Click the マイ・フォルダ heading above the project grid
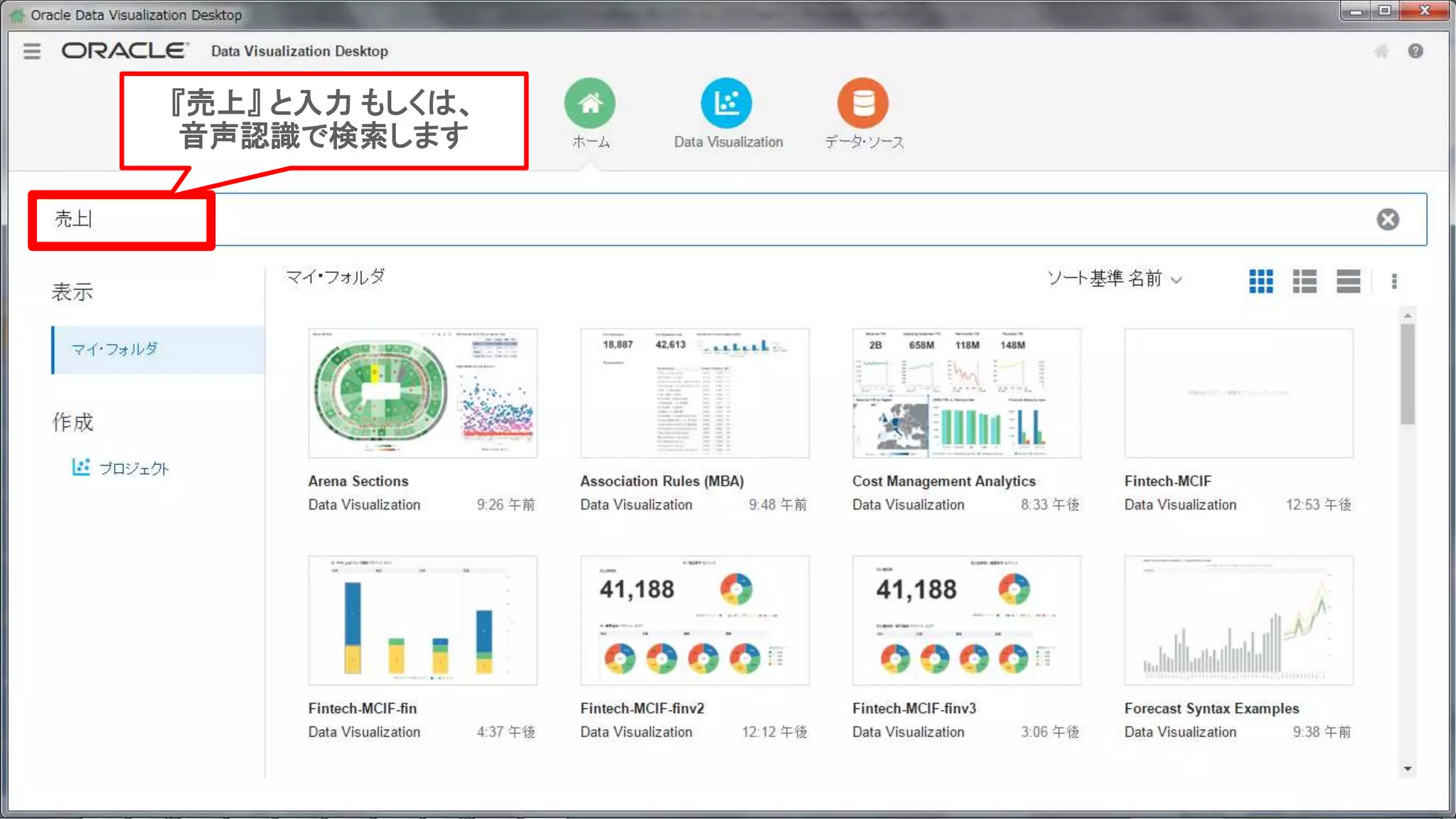The width and height of the screenshot is (1456, 819). coord(336,277)
